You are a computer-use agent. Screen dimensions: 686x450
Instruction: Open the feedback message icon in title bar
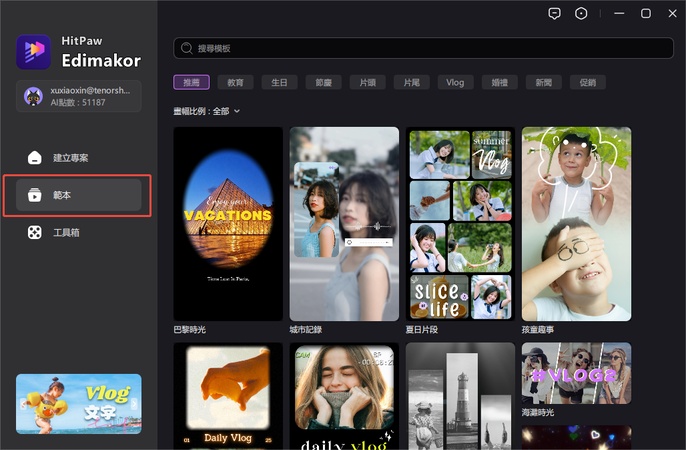pos(554,14)
